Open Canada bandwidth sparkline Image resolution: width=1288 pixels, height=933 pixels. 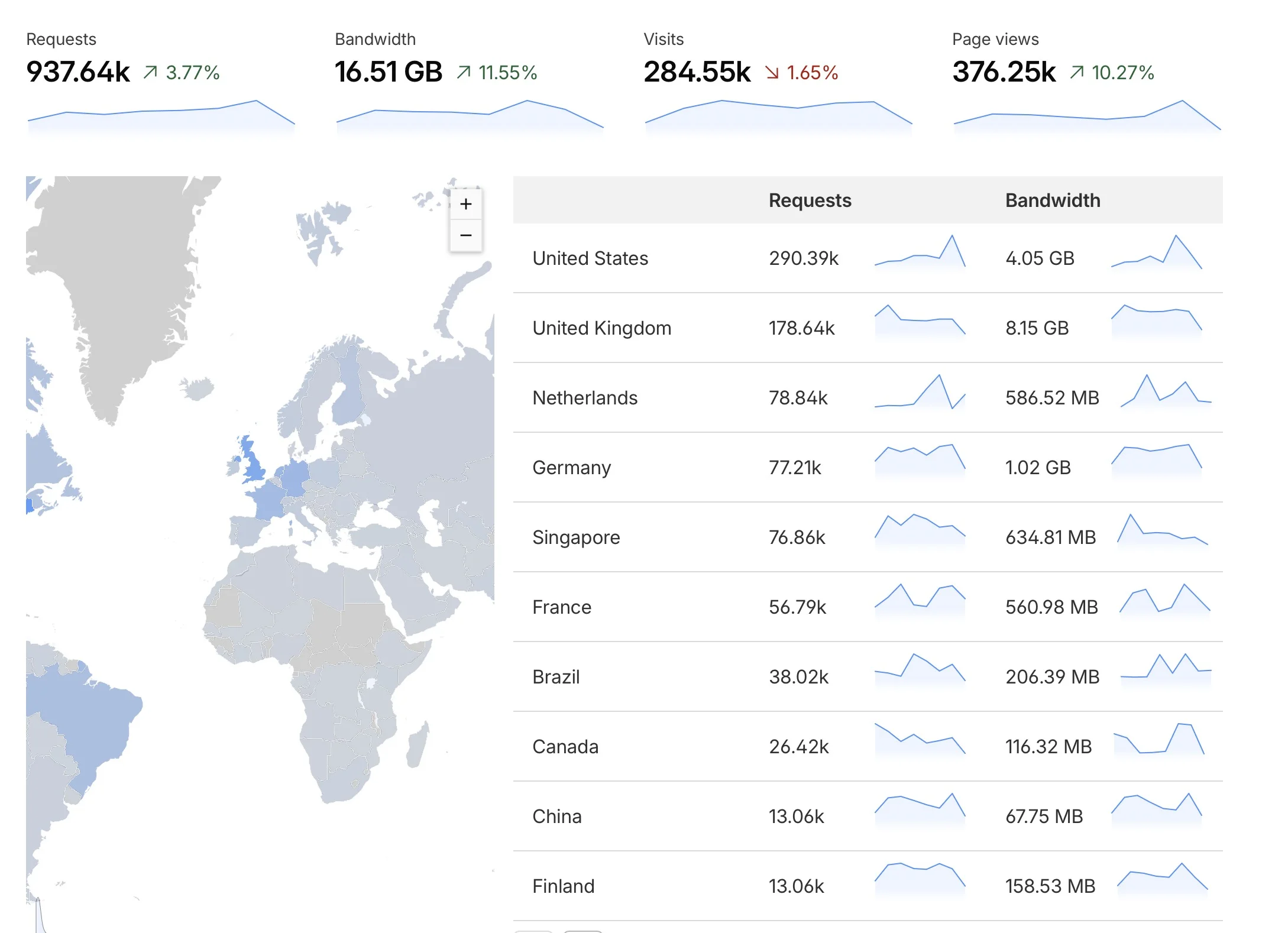[1159, 741]
